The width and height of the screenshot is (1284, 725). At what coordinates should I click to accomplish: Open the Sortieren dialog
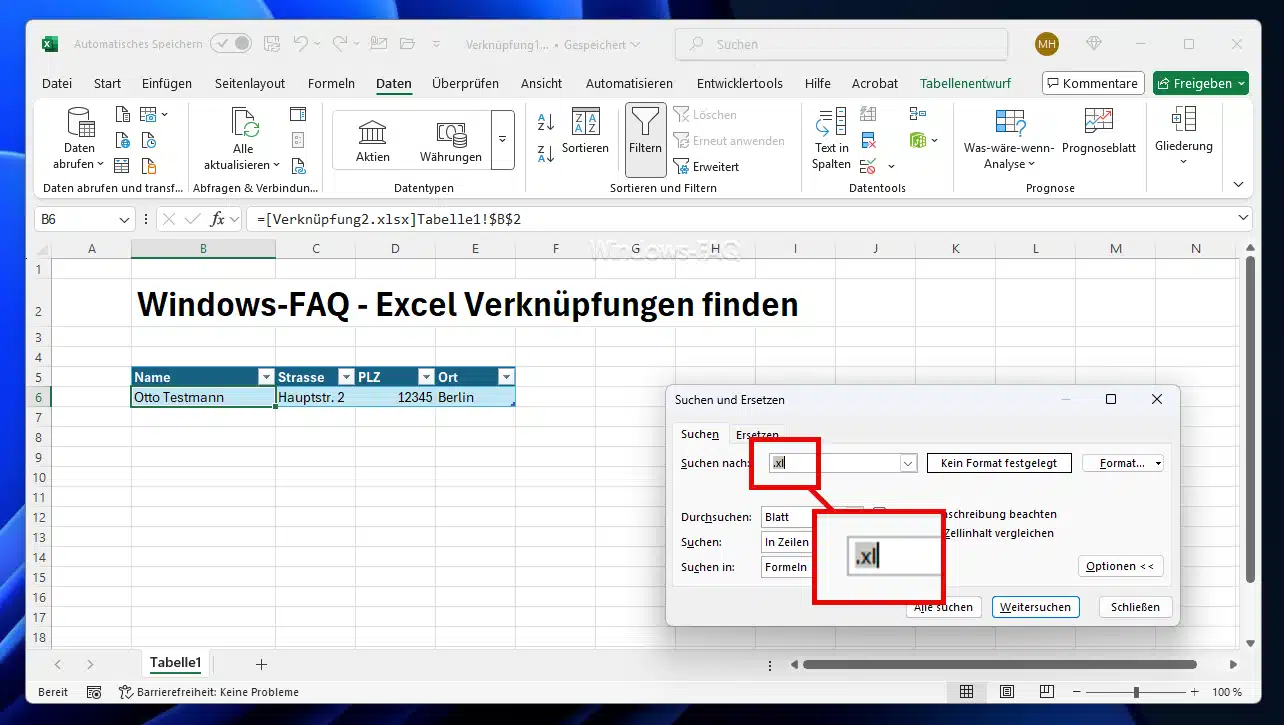click(585, 131)
